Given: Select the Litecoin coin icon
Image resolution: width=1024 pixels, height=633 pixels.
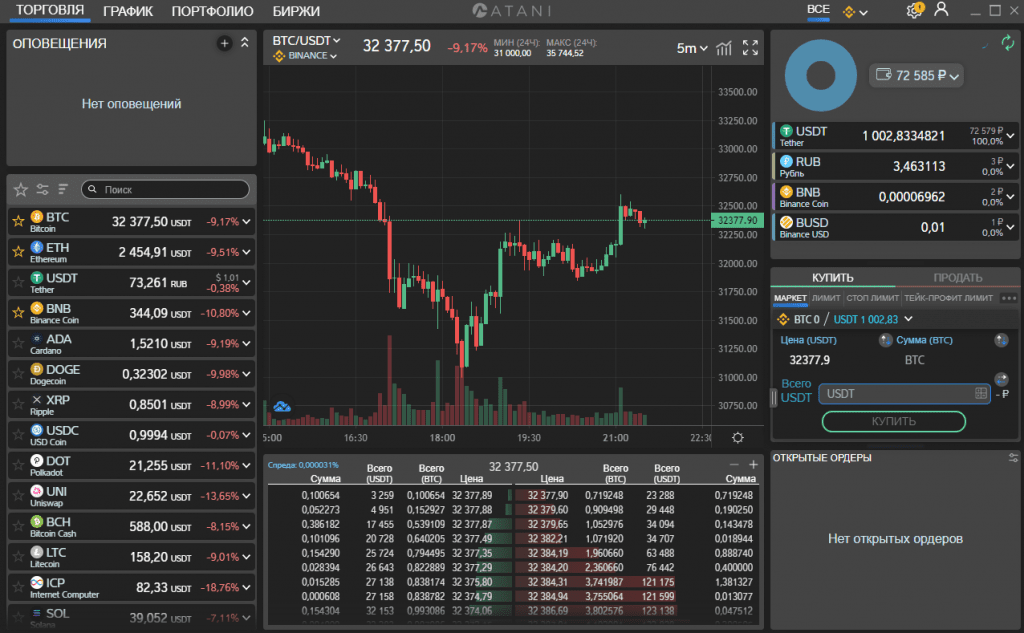Looking at the screenshot, I should 37,552.
